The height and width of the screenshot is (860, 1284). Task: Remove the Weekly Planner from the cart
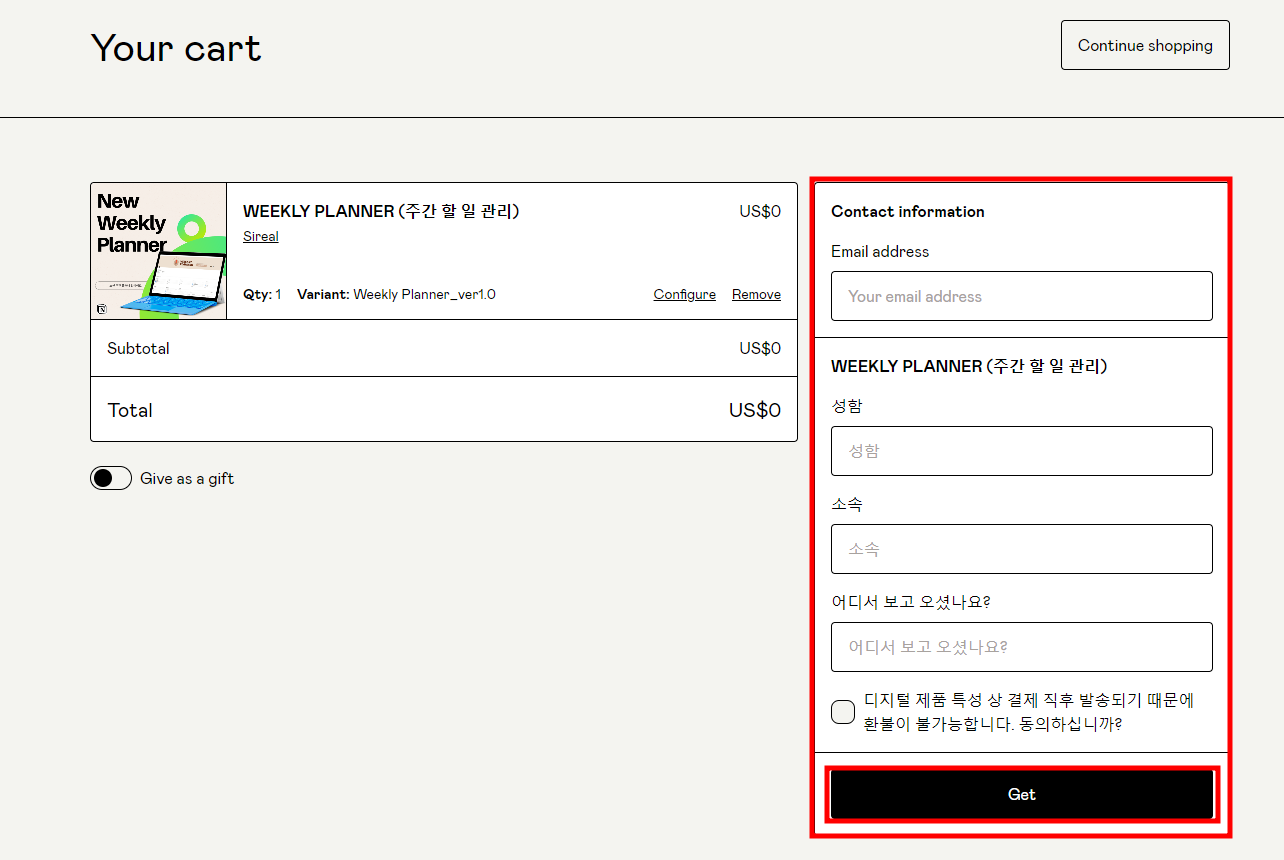[756, 294]
